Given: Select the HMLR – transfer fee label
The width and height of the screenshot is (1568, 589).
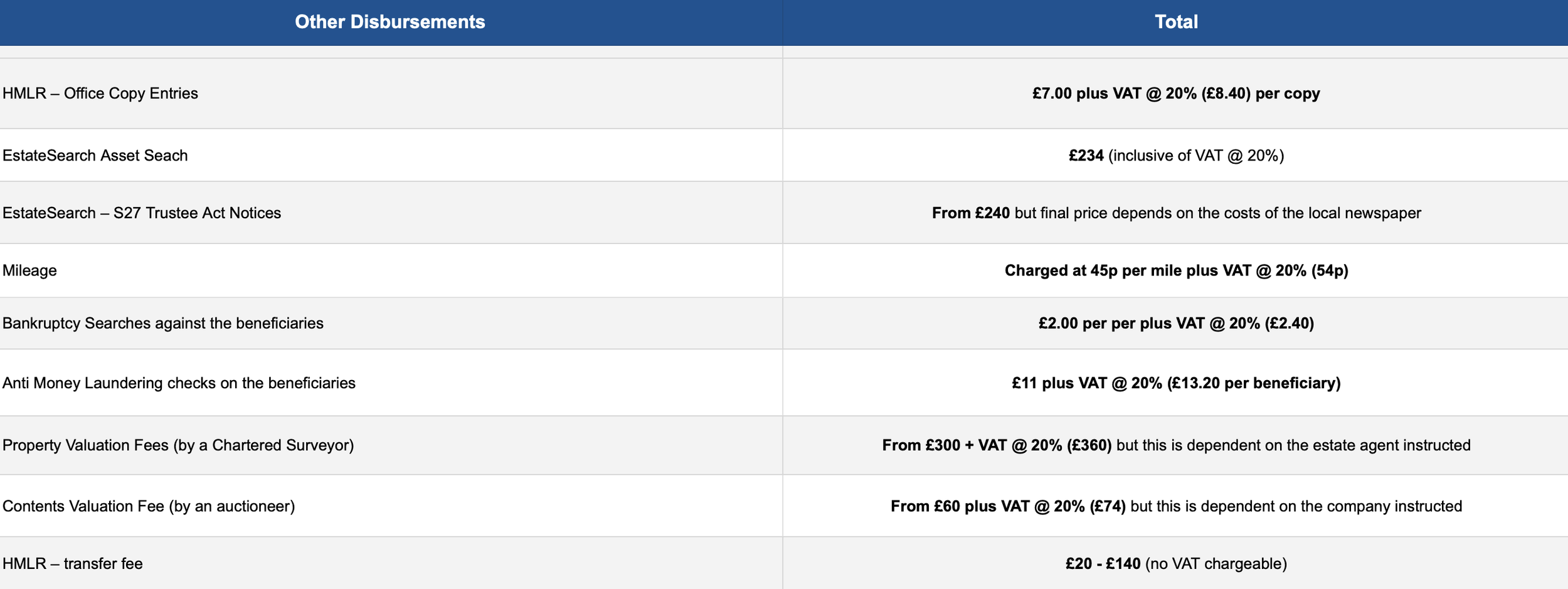Looking at the screenshot, I should [x=73, y=564].
